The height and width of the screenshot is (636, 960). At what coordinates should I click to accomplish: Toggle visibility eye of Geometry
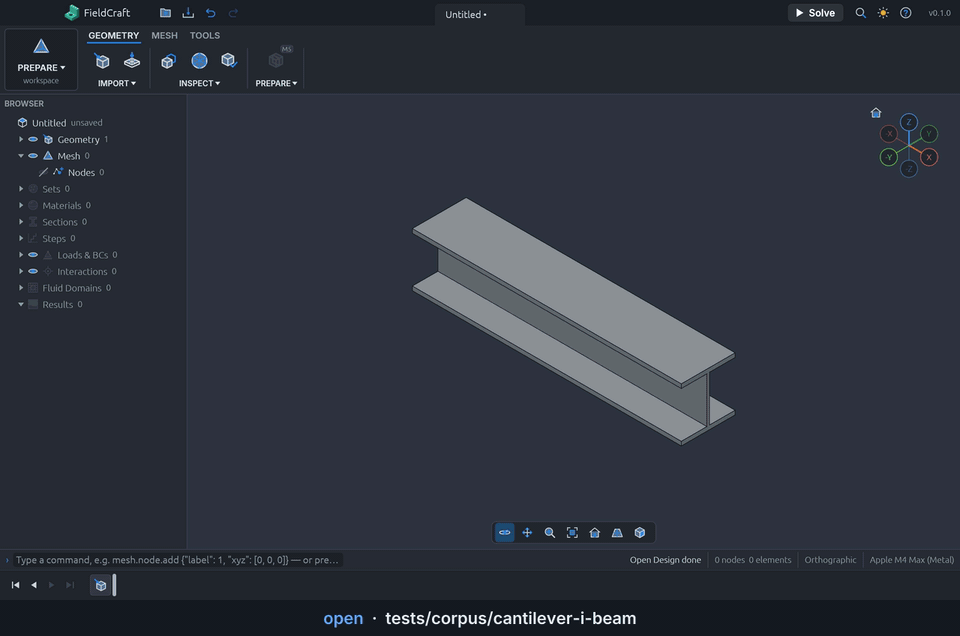point(33,140)
